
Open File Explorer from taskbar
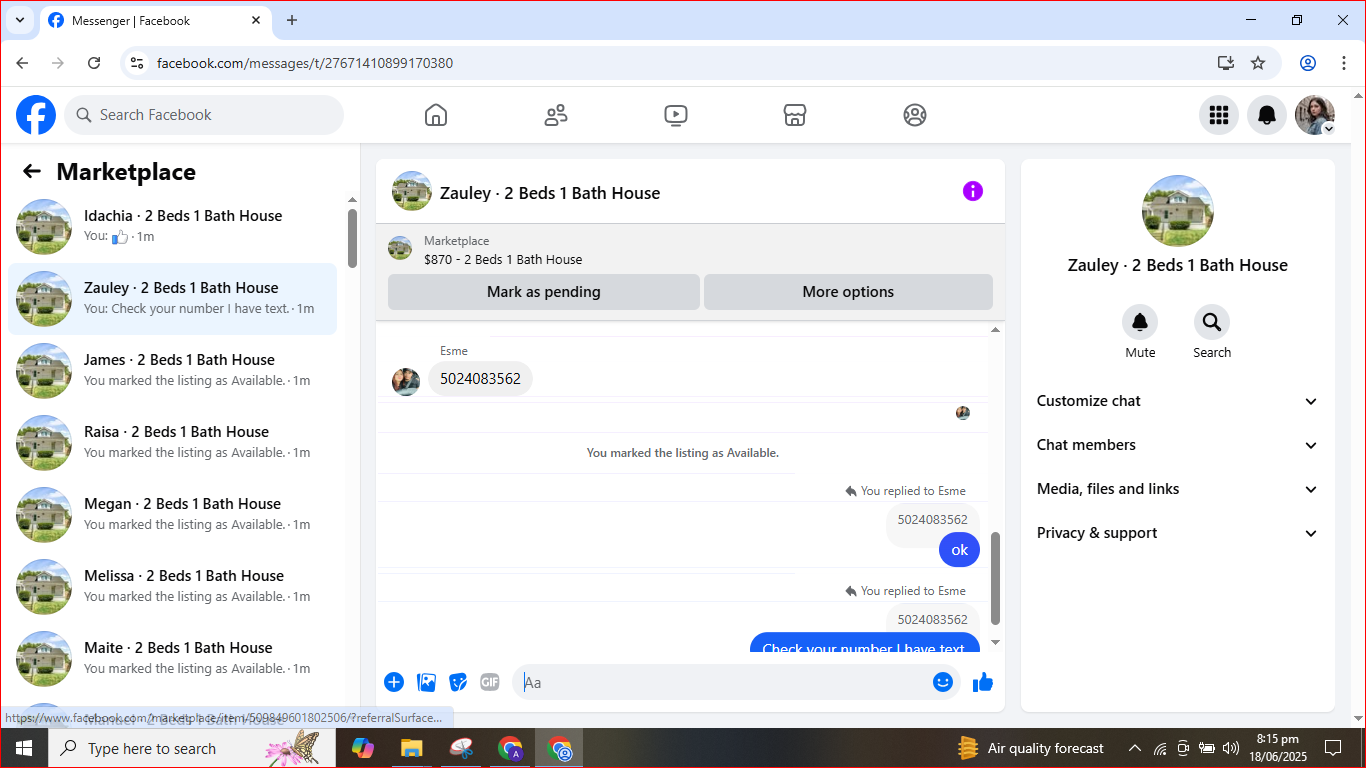pyautogui.click(x=411, y=748)
